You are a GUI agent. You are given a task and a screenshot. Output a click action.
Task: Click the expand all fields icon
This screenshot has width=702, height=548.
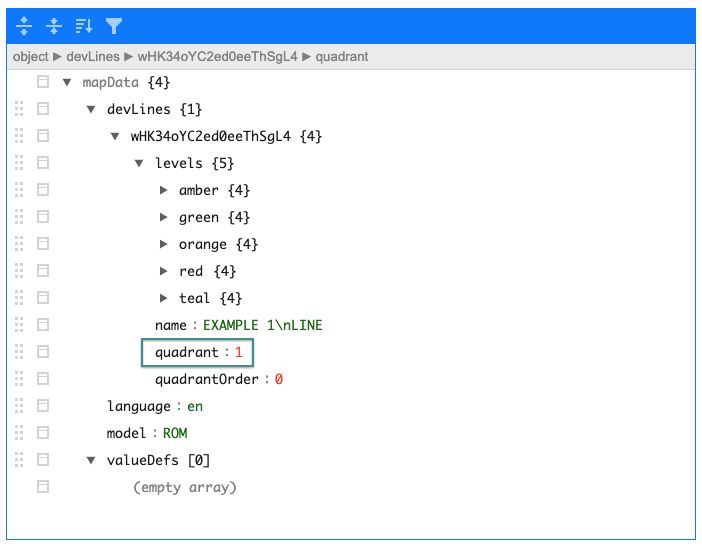pyautogui.click(x=24, y=26)
